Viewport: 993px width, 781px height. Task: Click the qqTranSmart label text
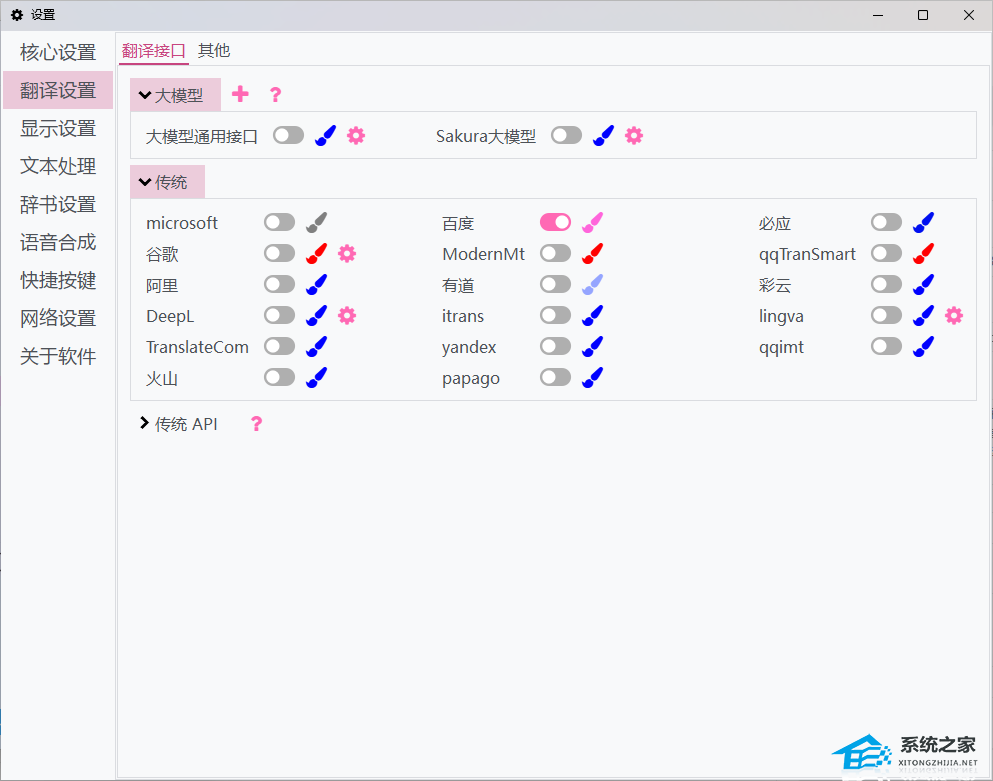coord(807,255)
